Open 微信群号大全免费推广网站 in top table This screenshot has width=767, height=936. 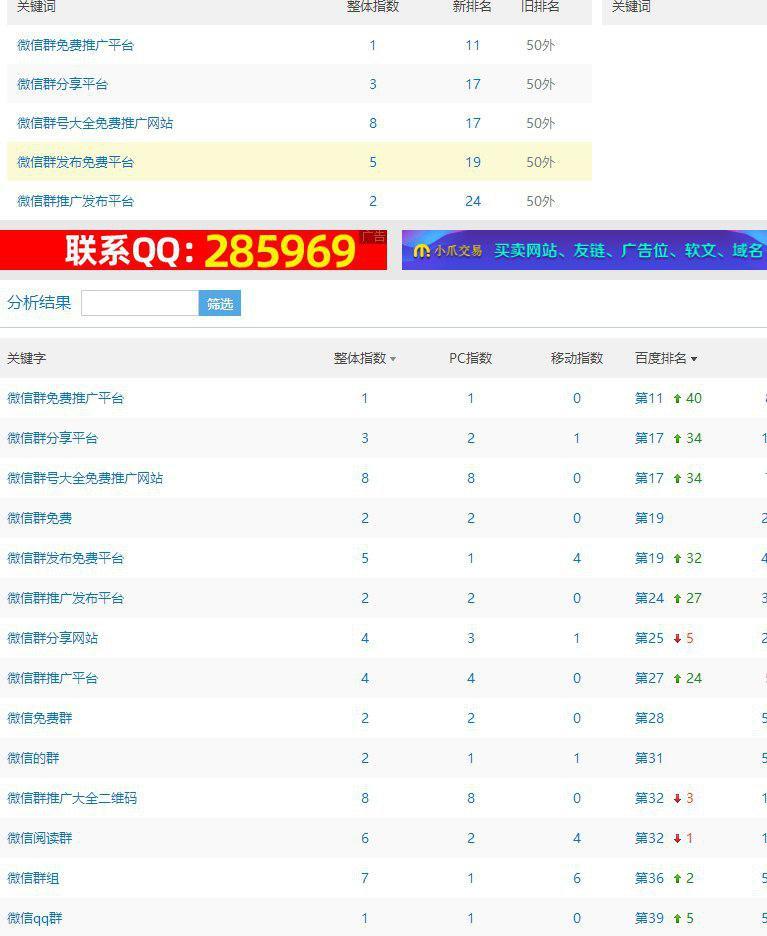click(95, 123)
